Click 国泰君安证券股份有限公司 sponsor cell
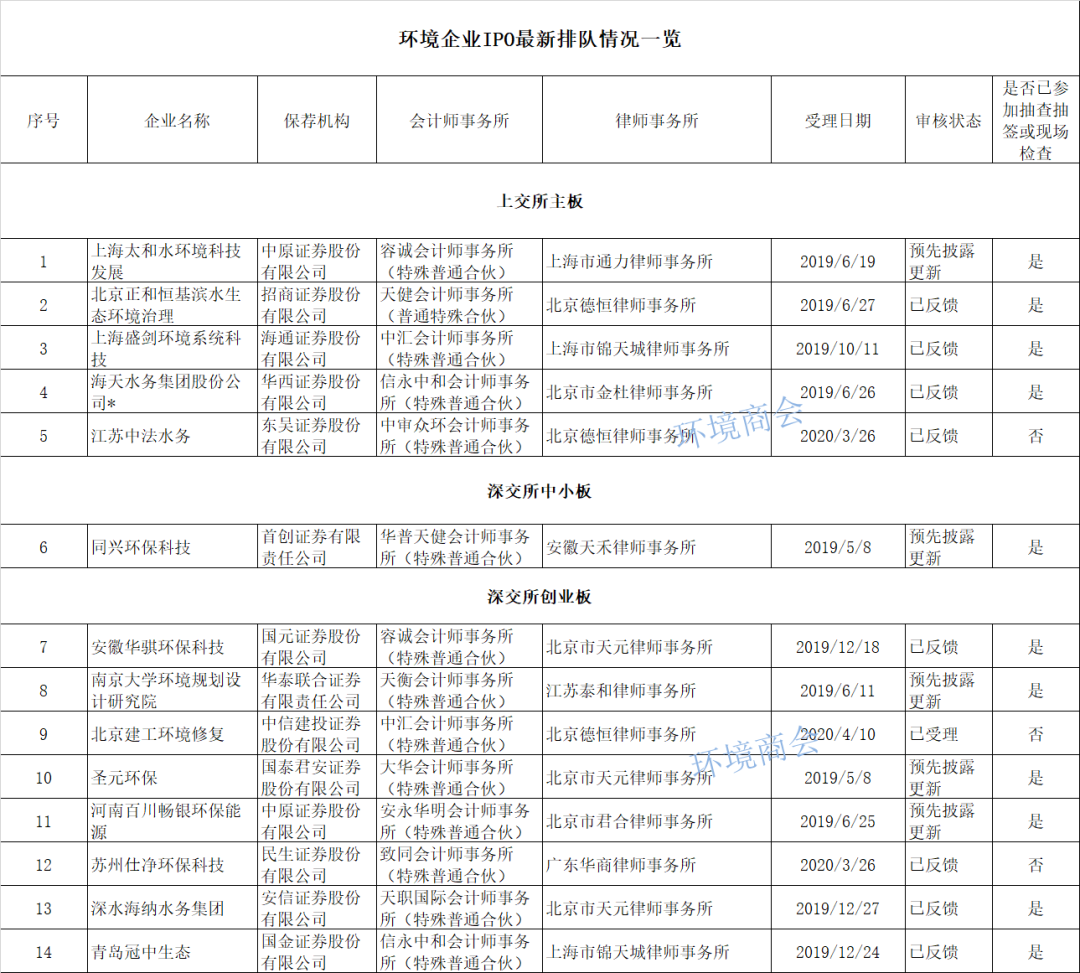 click(317, 777)
